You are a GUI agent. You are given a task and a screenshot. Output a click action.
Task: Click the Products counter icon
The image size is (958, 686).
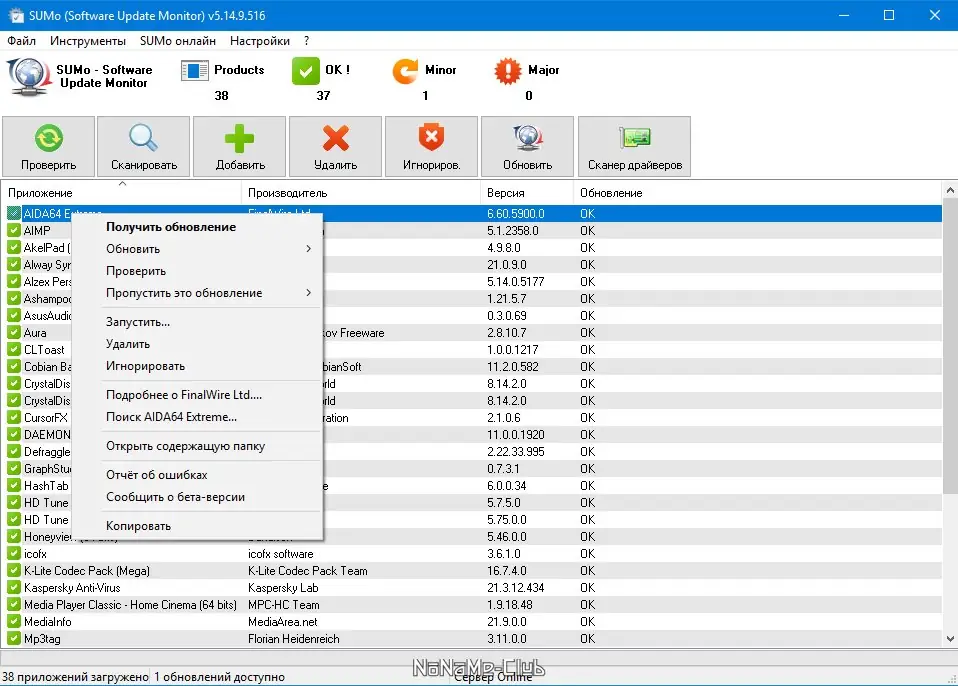pos(194,71)
